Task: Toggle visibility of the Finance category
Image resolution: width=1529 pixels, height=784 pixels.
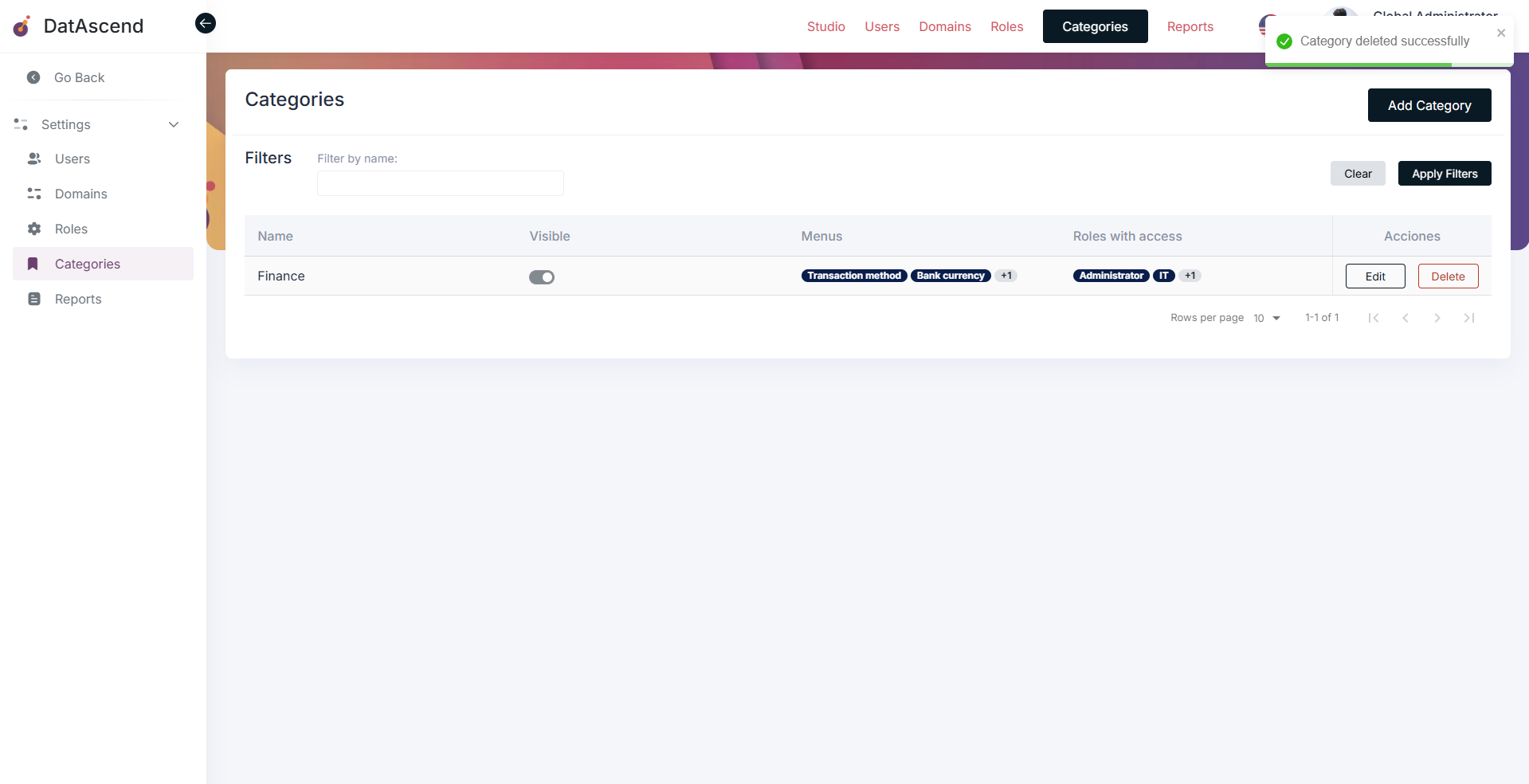Action: (x=542, y=276)
